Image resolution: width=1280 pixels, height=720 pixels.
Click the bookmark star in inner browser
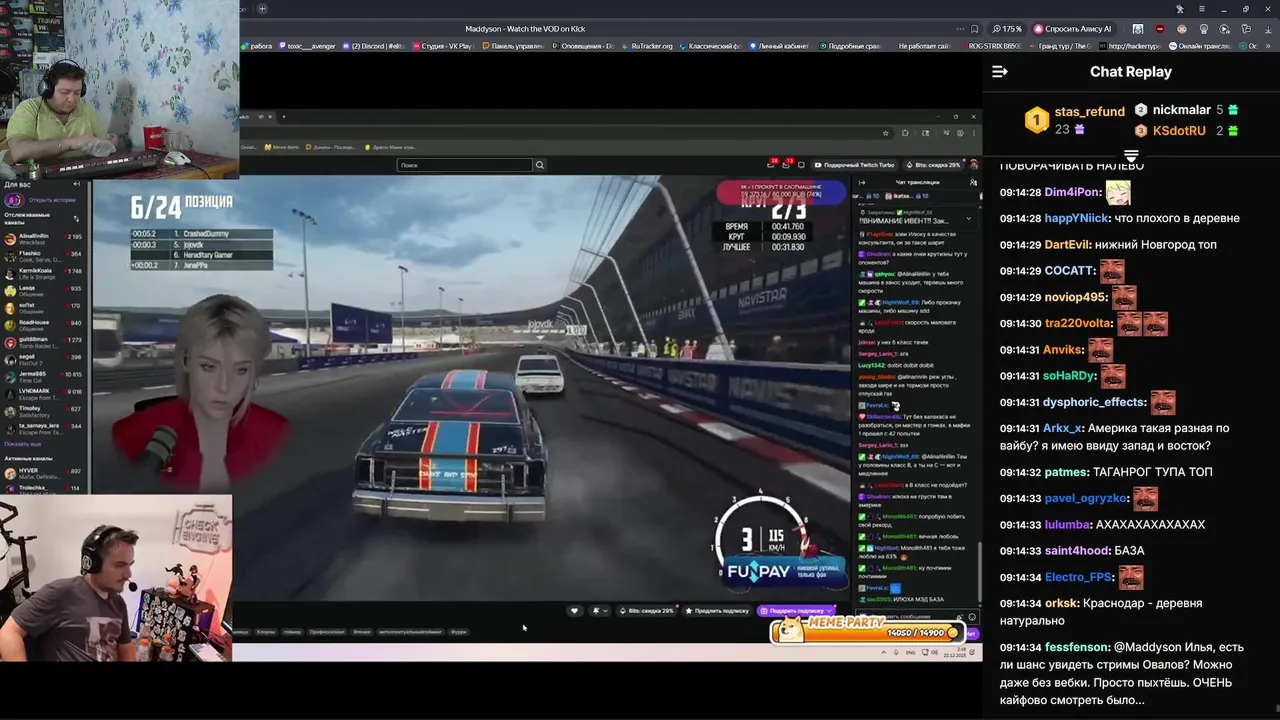pos(886,132)
